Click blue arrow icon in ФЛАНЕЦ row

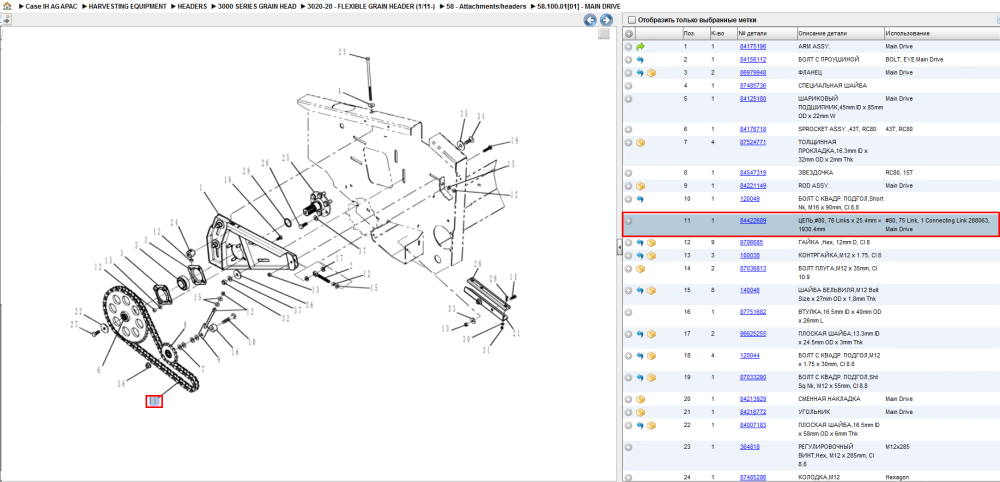[x=640, y=73]
